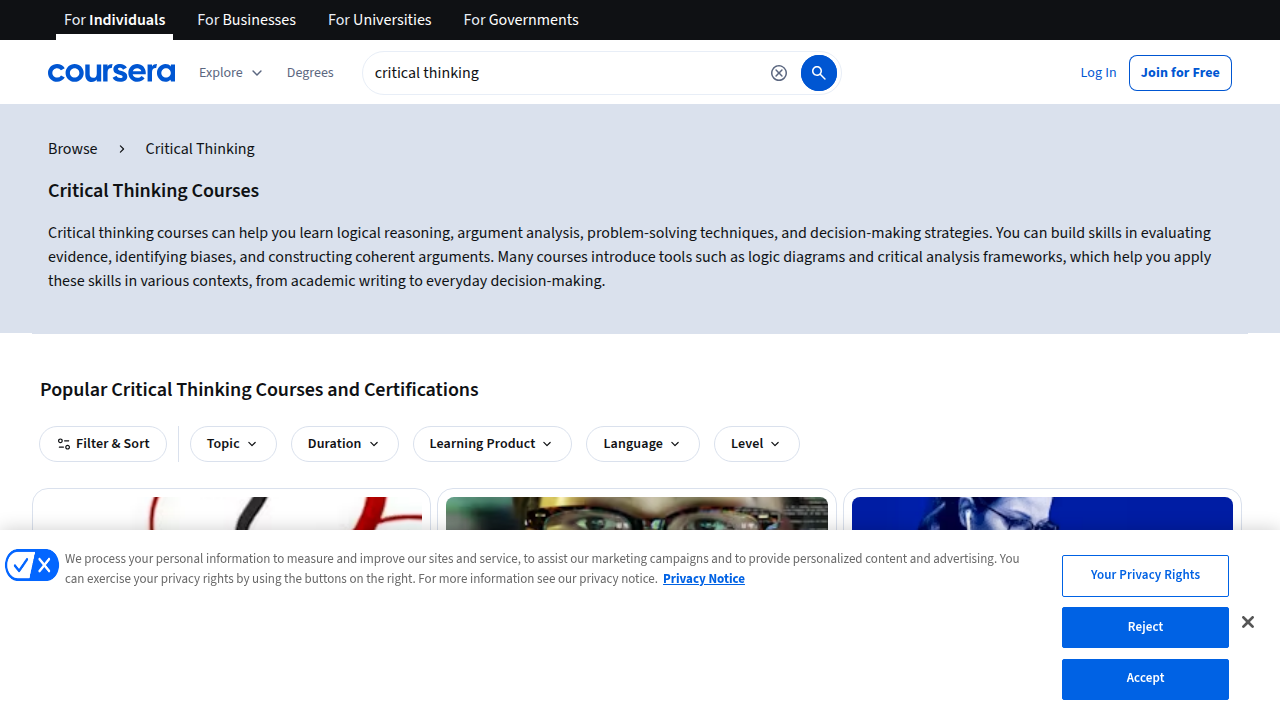Expand the Level filter dropdown
Image resolution: width=1280 pixels, height=720 pixels.
click(757, 444)
